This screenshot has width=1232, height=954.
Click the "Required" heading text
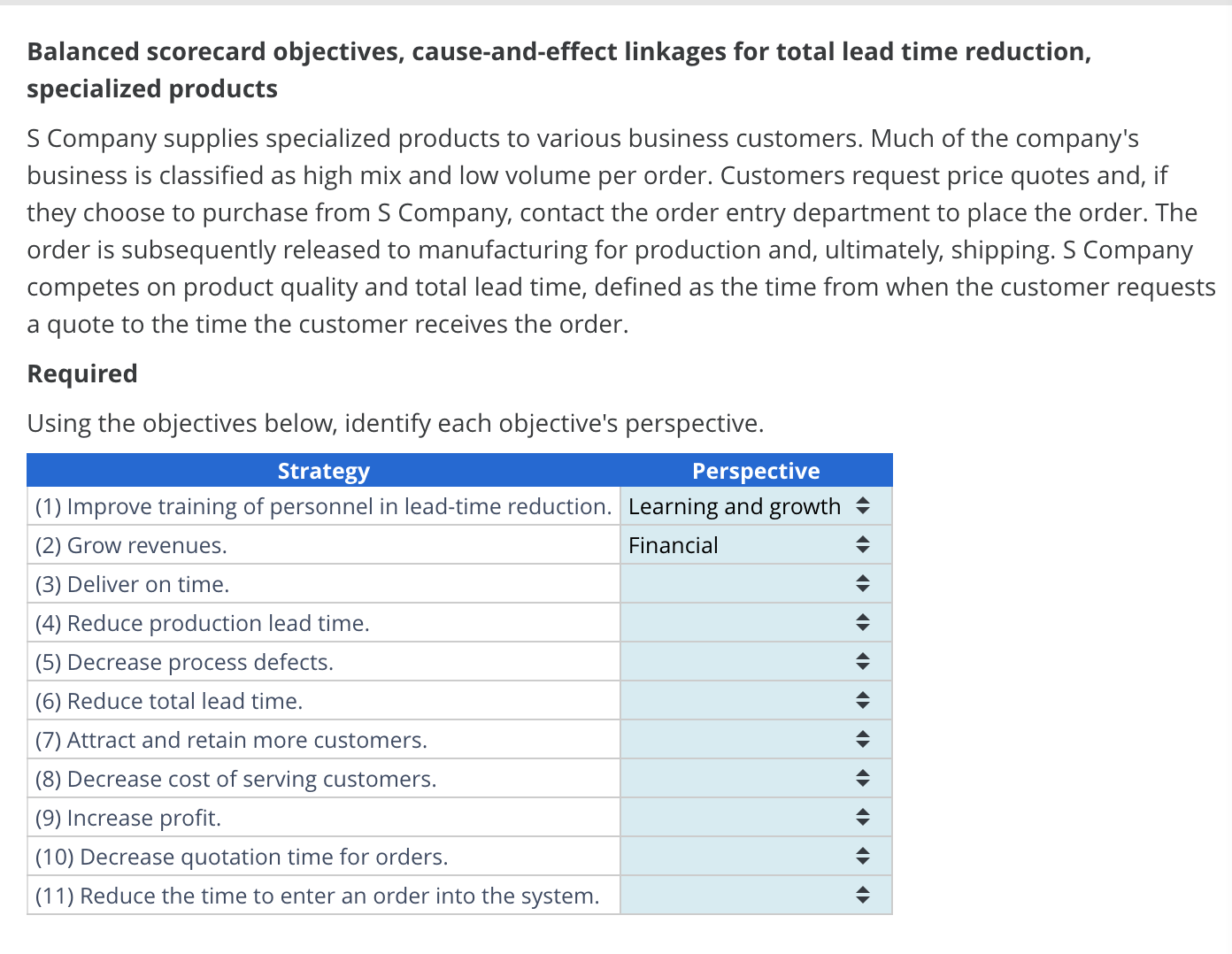tap(81, 373)
